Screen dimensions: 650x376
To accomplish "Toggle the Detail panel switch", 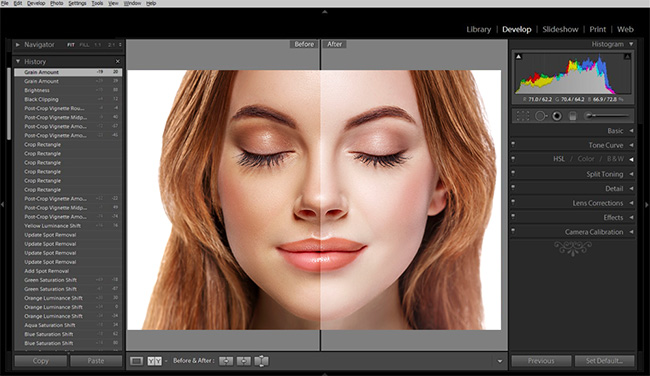I will (x=513, y=188).
